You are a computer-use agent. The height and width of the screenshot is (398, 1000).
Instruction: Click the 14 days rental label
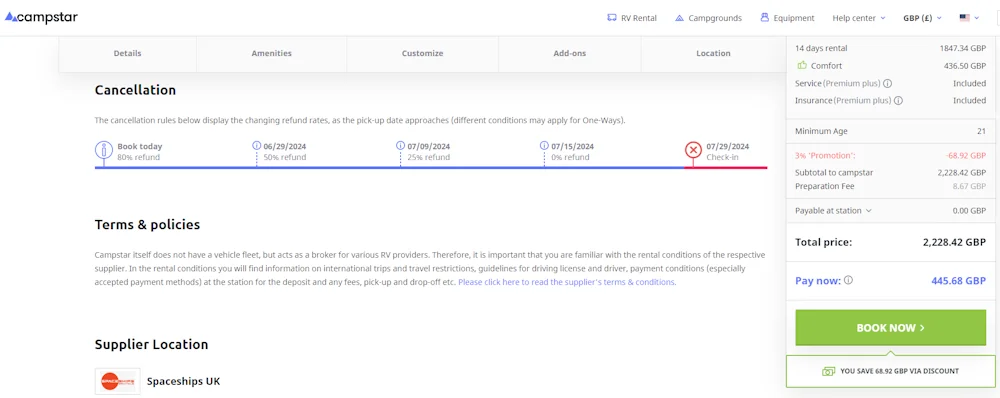[x=821, y=48]
